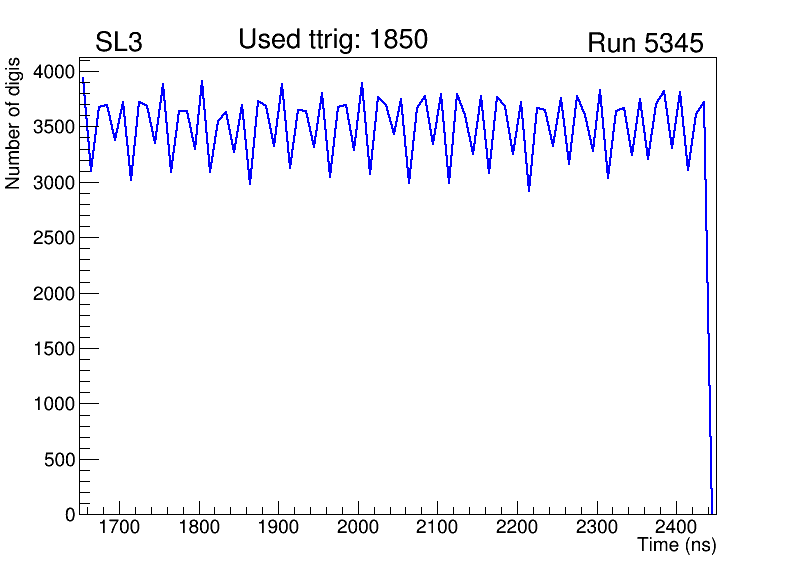Select the 1500 y-axis tick label
The image size is (796, 572).
coord(54,349)
